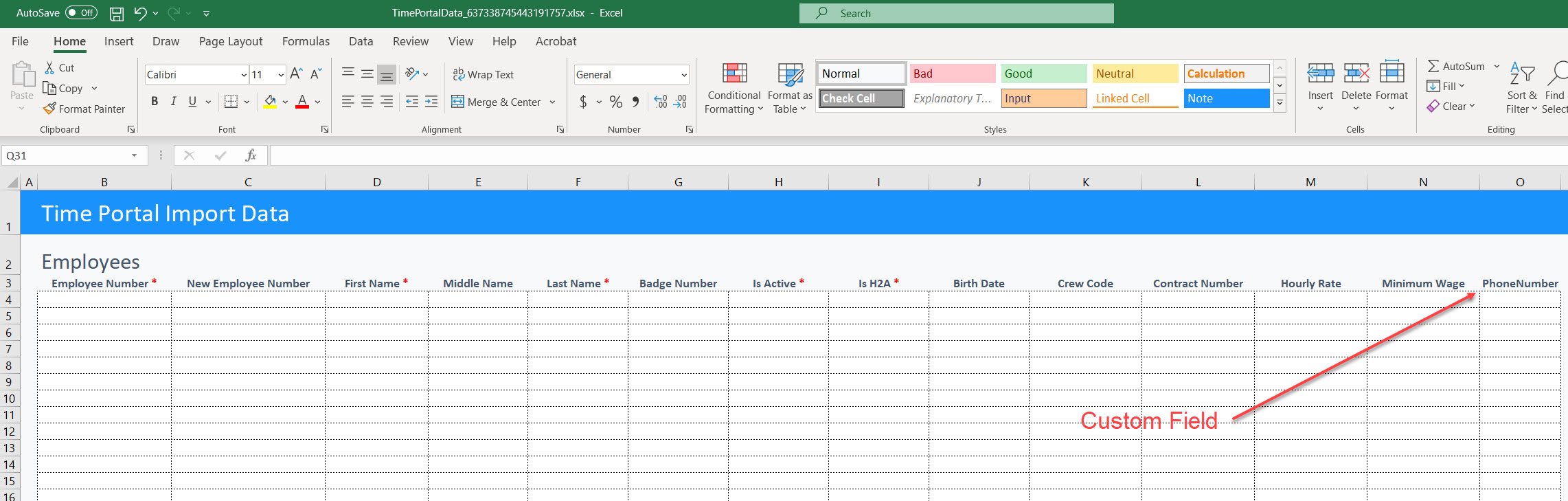The width and height of the screenshot is (1568, 501).
Task: Apply the red Font Color swatch
Action: point(302,102)
